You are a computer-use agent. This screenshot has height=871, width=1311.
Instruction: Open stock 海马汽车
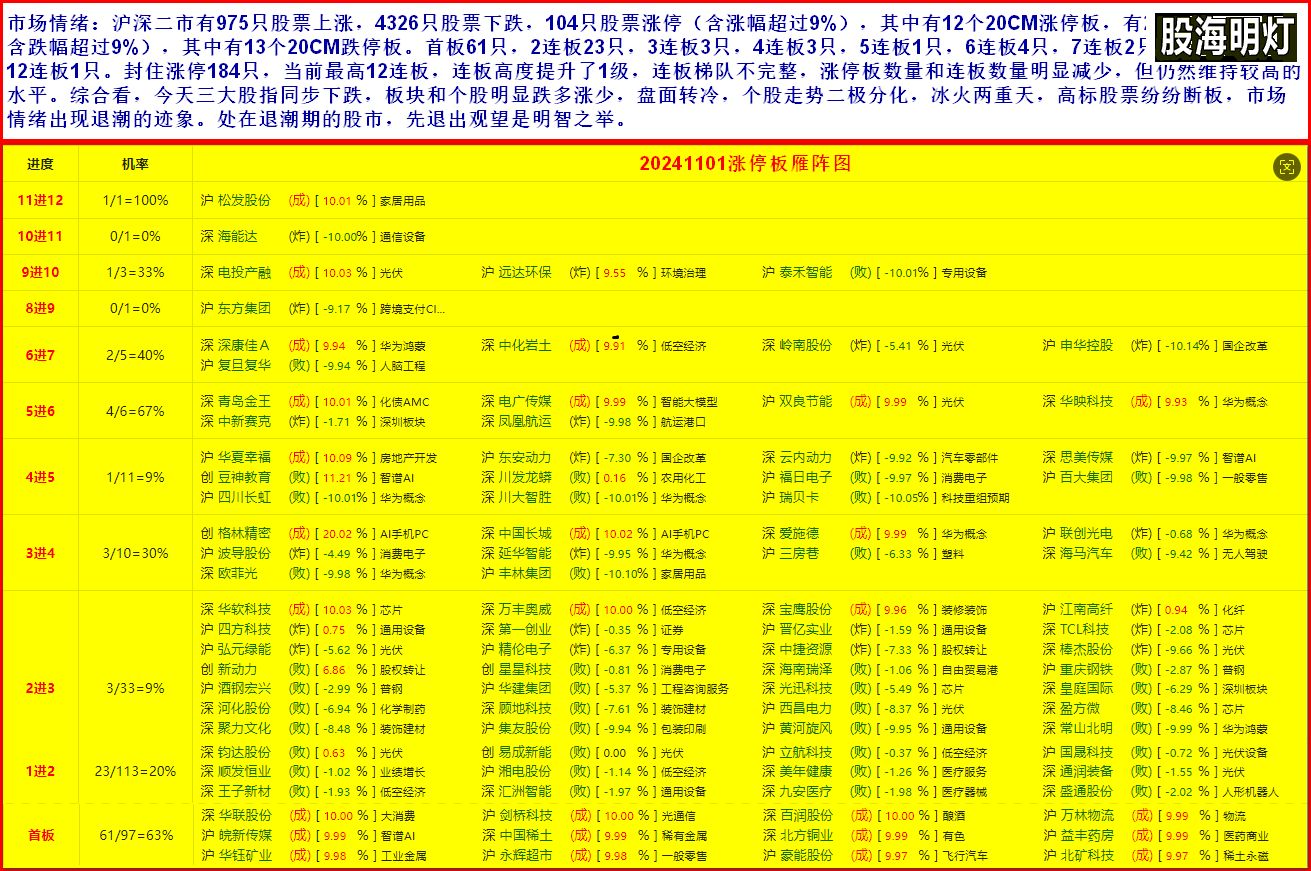click(x=1086, y=553)
